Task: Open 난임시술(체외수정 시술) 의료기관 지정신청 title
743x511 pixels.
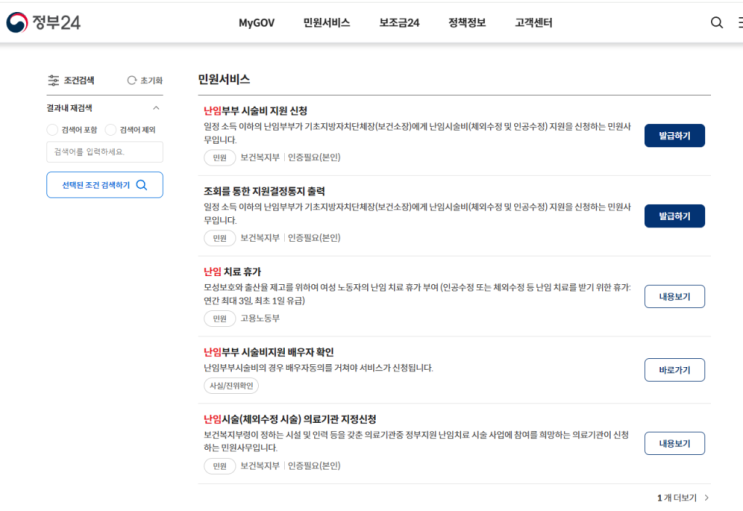Action: (290, 420)
